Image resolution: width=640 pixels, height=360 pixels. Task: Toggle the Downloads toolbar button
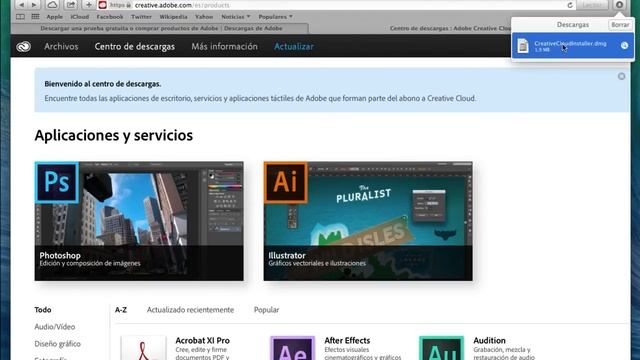coord(619,5)
